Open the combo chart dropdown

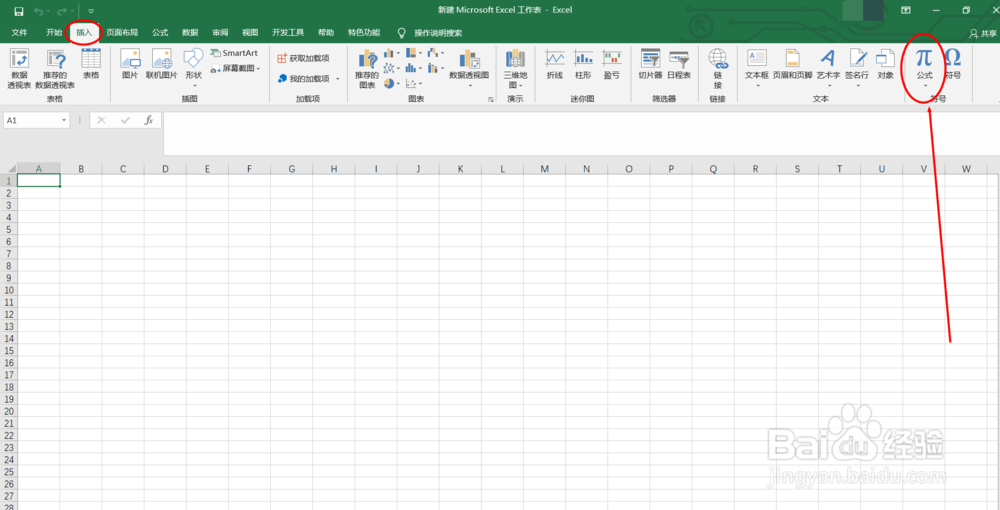point(436,68)
